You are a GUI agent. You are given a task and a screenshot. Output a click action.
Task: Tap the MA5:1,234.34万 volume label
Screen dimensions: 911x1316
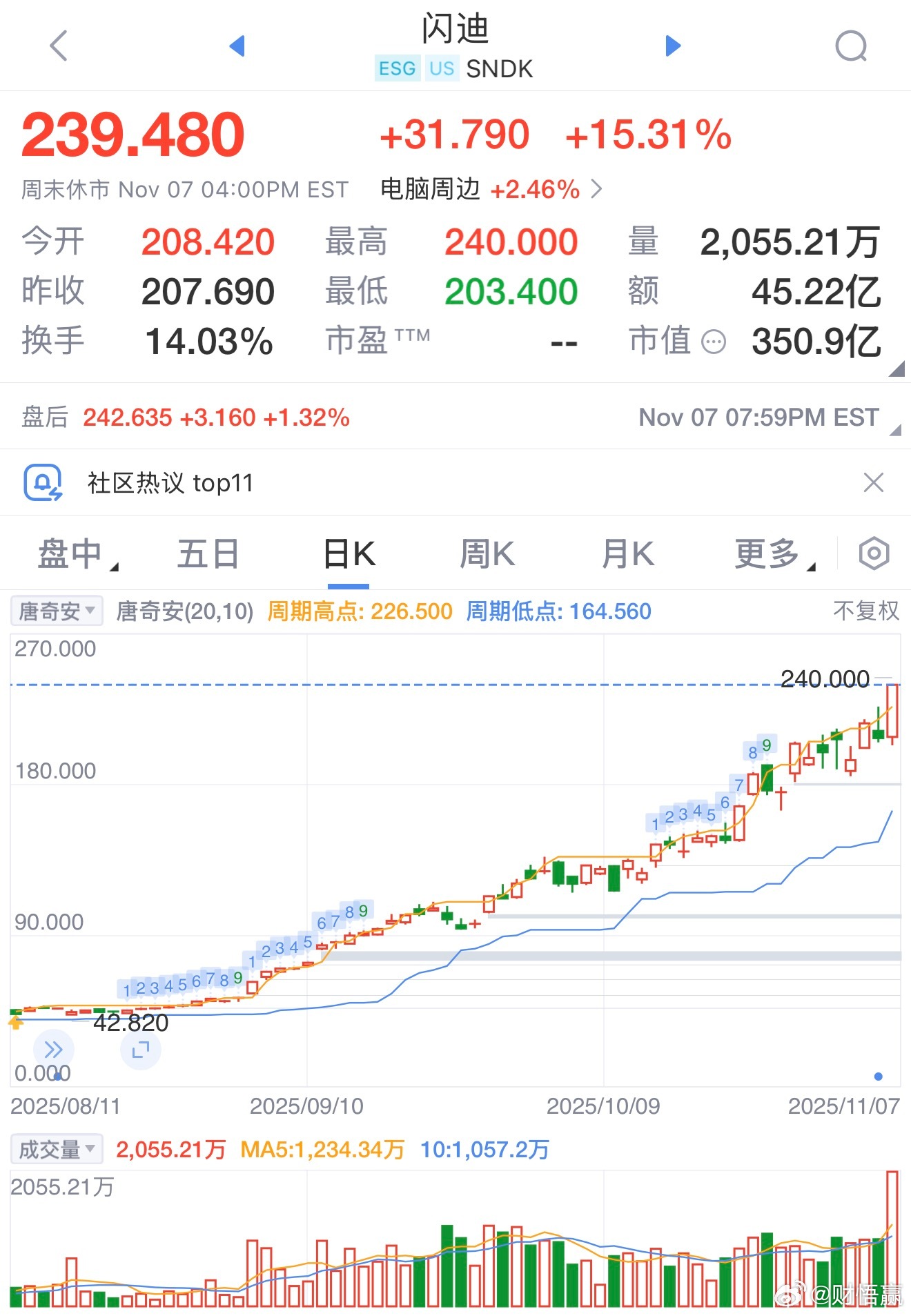pyautogui.click(x=322, y=1149)
